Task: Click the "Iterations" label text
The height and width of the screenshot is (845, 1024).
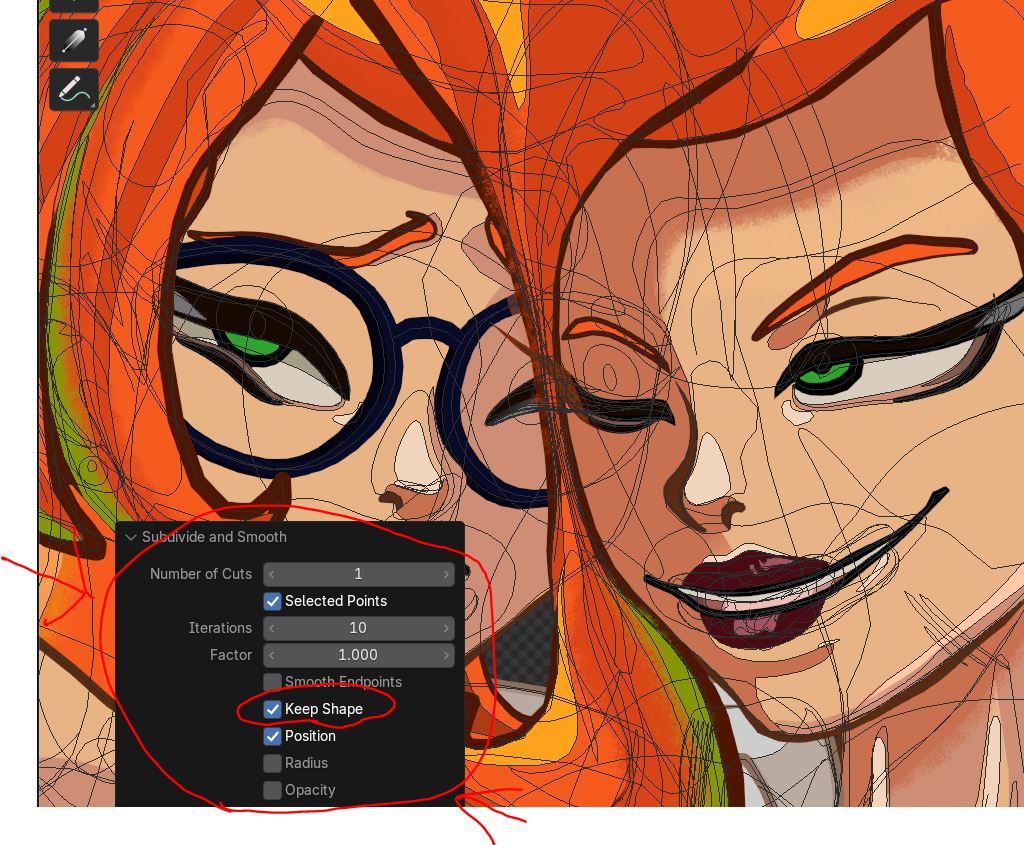Action: [x=220, y=628]
